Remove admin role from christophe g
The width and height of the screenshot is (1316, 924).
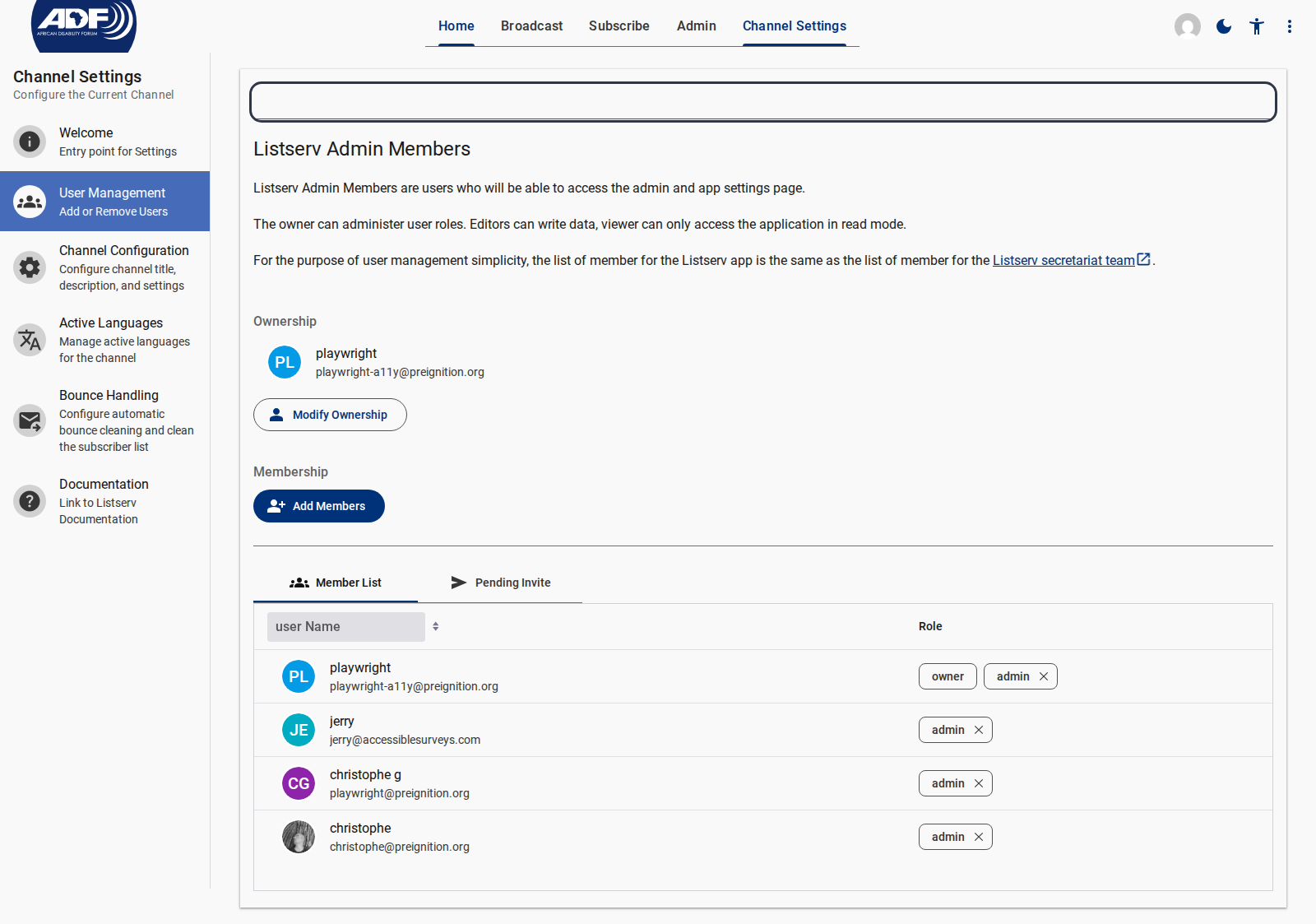[979, 783]
